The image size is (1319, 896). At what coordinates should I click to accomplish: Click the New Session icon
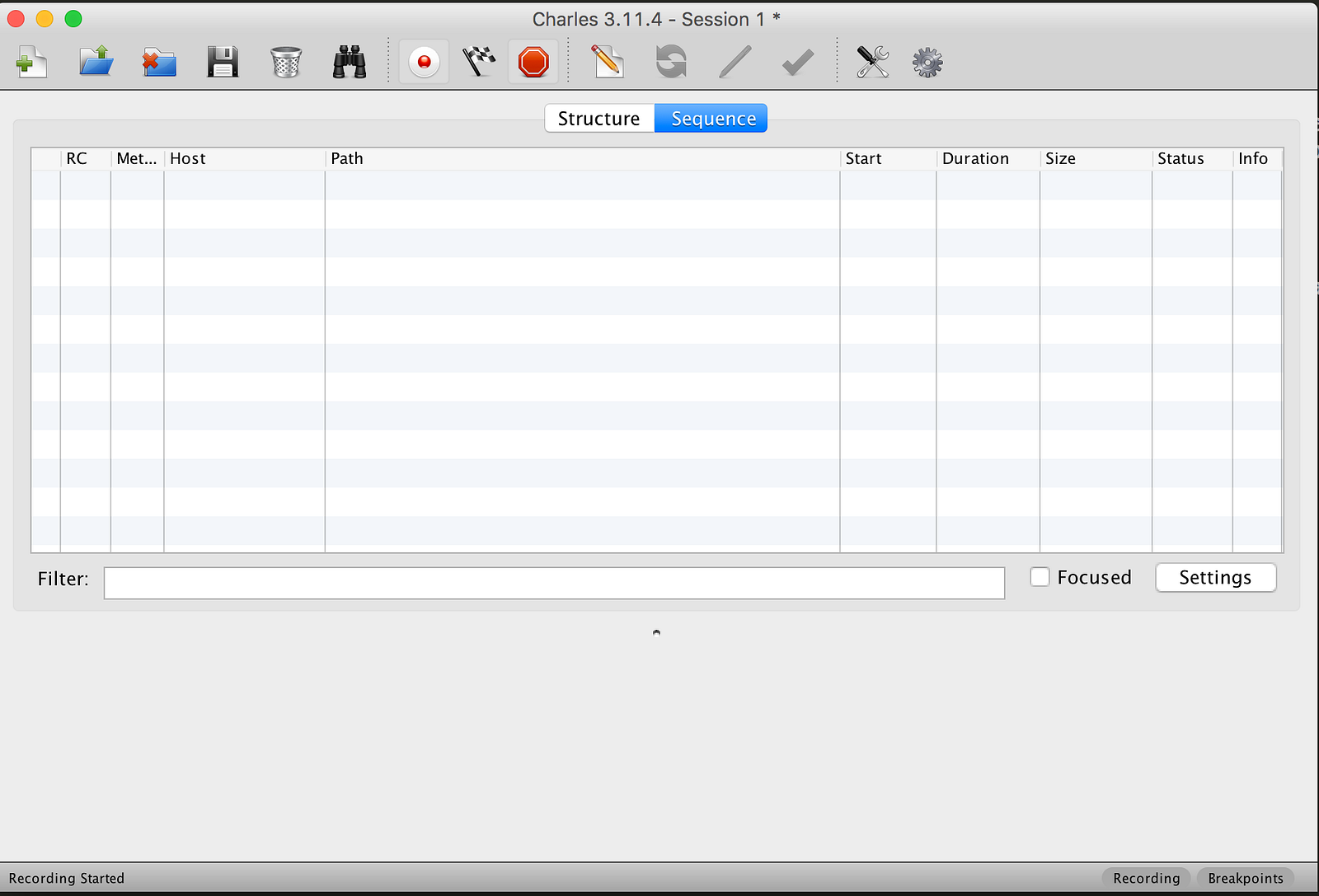pyautogui.click(x=31, y=62)
